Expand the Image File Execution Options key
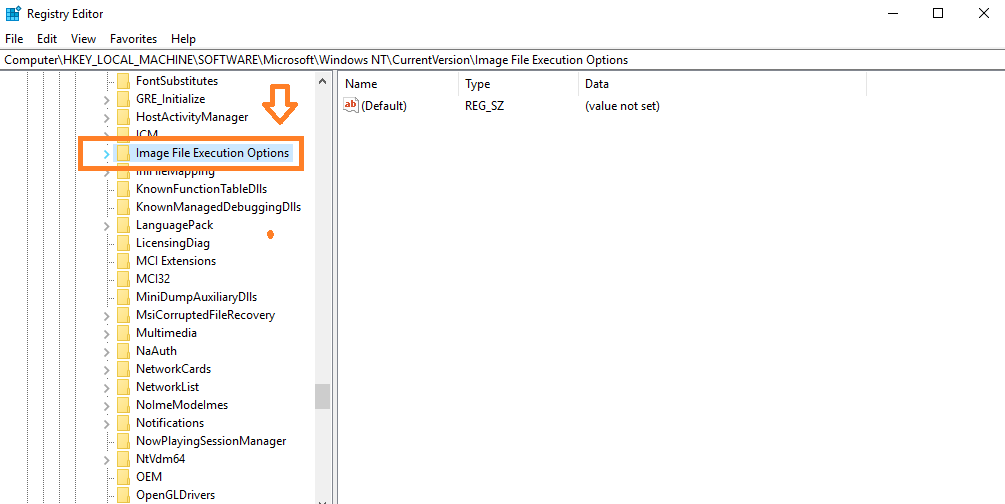The width and height of the screenshot is (1005, 504). [106, 154]
